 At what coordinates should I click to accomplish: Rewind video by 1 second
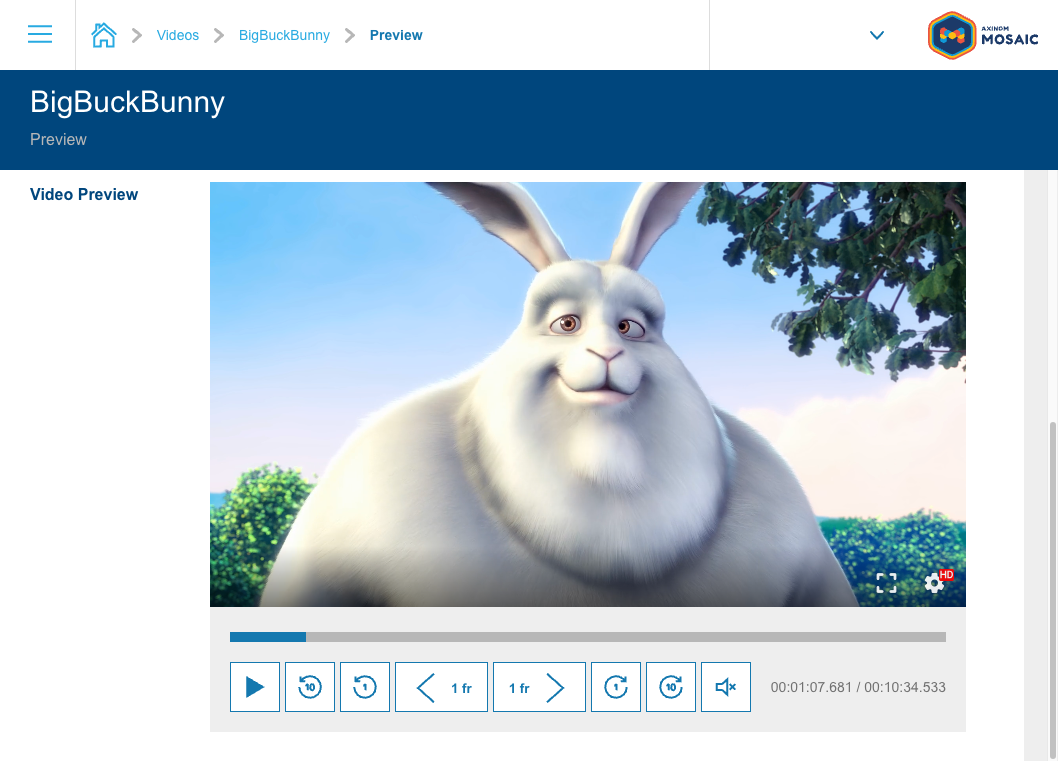click(x=365, y=687)
